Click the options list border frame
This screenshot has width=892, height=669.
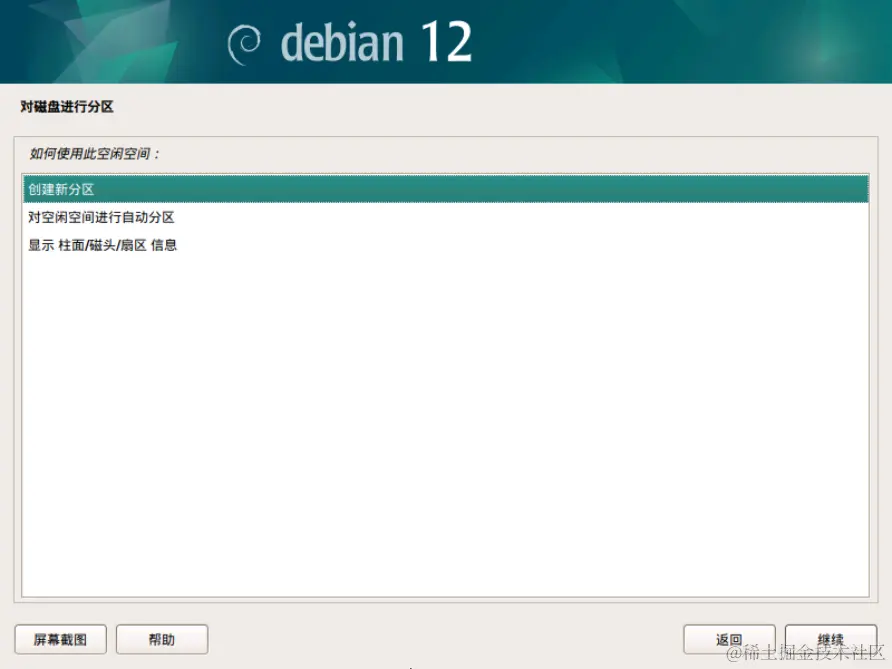pyautogui.click(x=445, y=175)
